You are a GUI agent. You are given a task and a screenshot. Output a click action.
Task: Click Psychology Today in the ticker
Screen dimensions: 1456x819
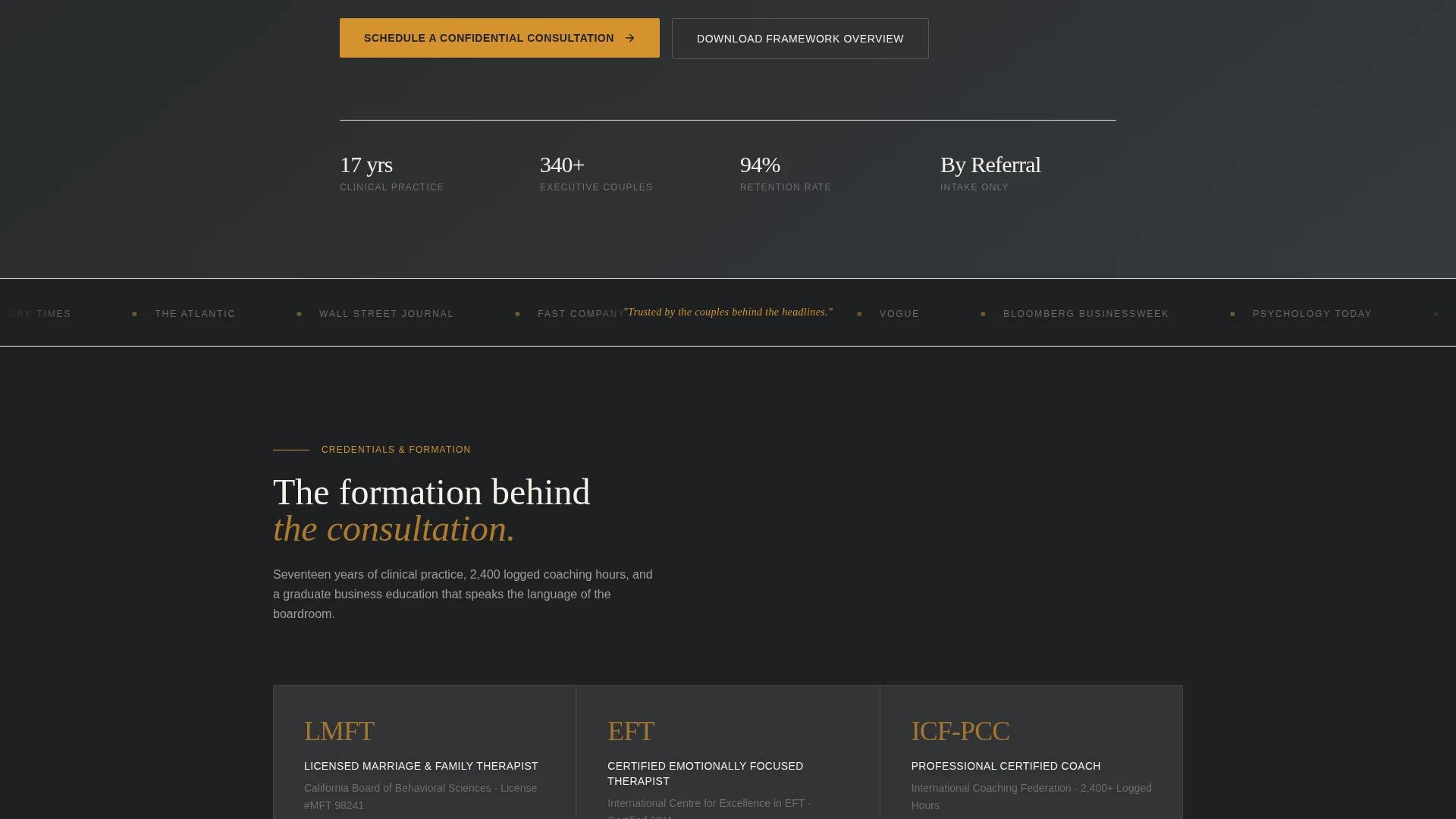1312,314
